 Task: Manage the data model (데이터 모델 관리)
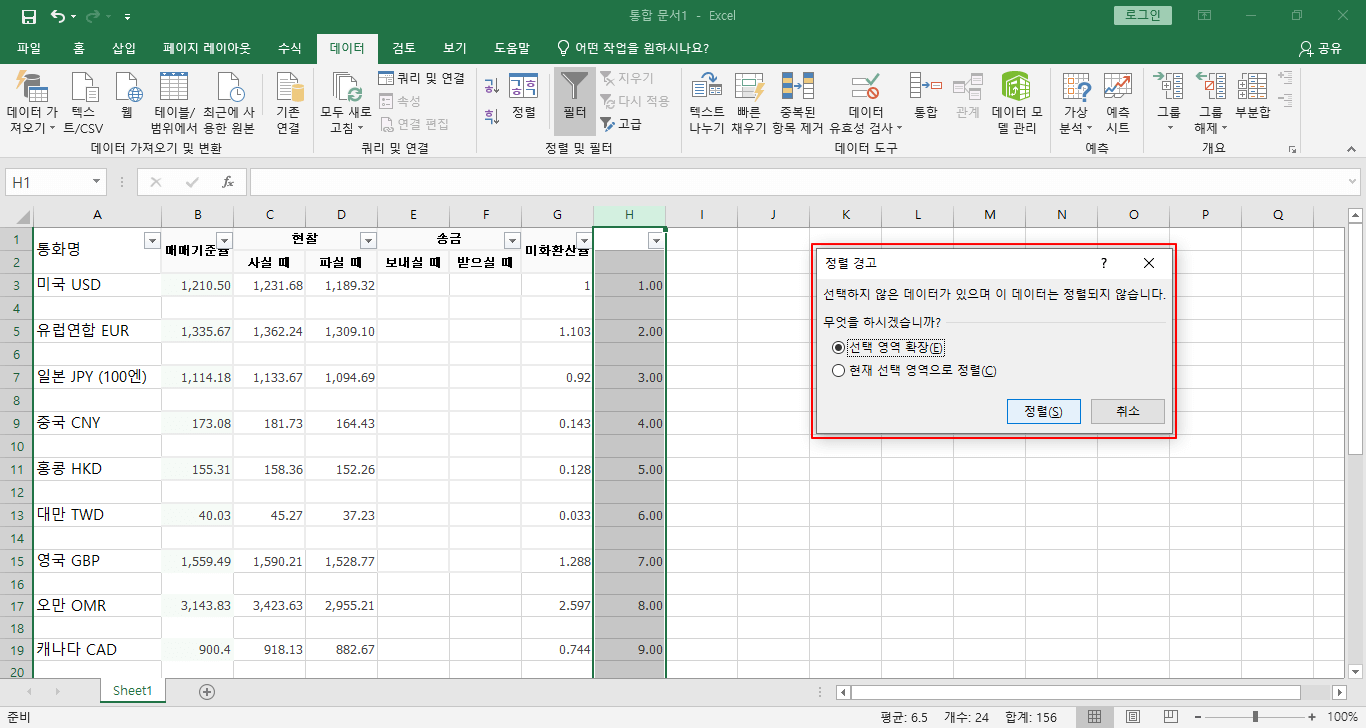coord(1016,103)
